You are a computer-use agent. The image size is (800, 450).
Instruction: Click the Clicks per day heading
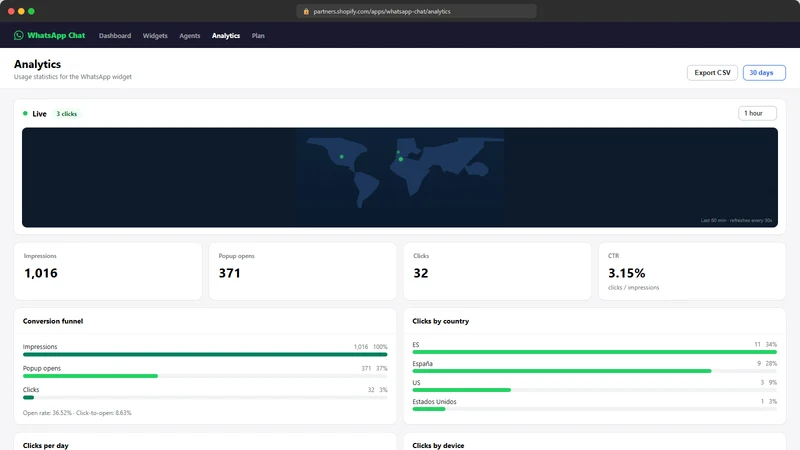[x=45, y=445]
